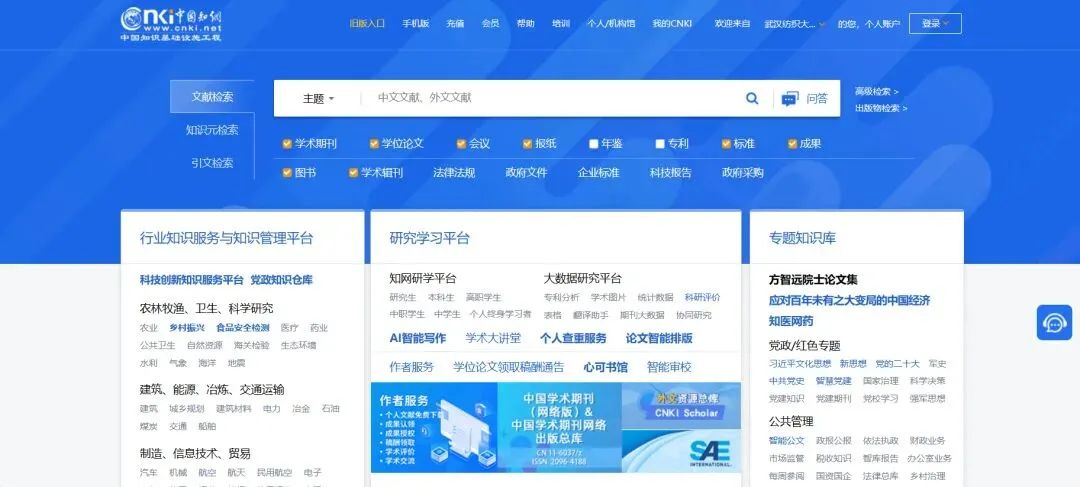Image resolution: width=1080 pixels, height=487 pixels.
Task: Open the 乡村振兴 link
Action: pyautogui.click(x=187, y=328)
